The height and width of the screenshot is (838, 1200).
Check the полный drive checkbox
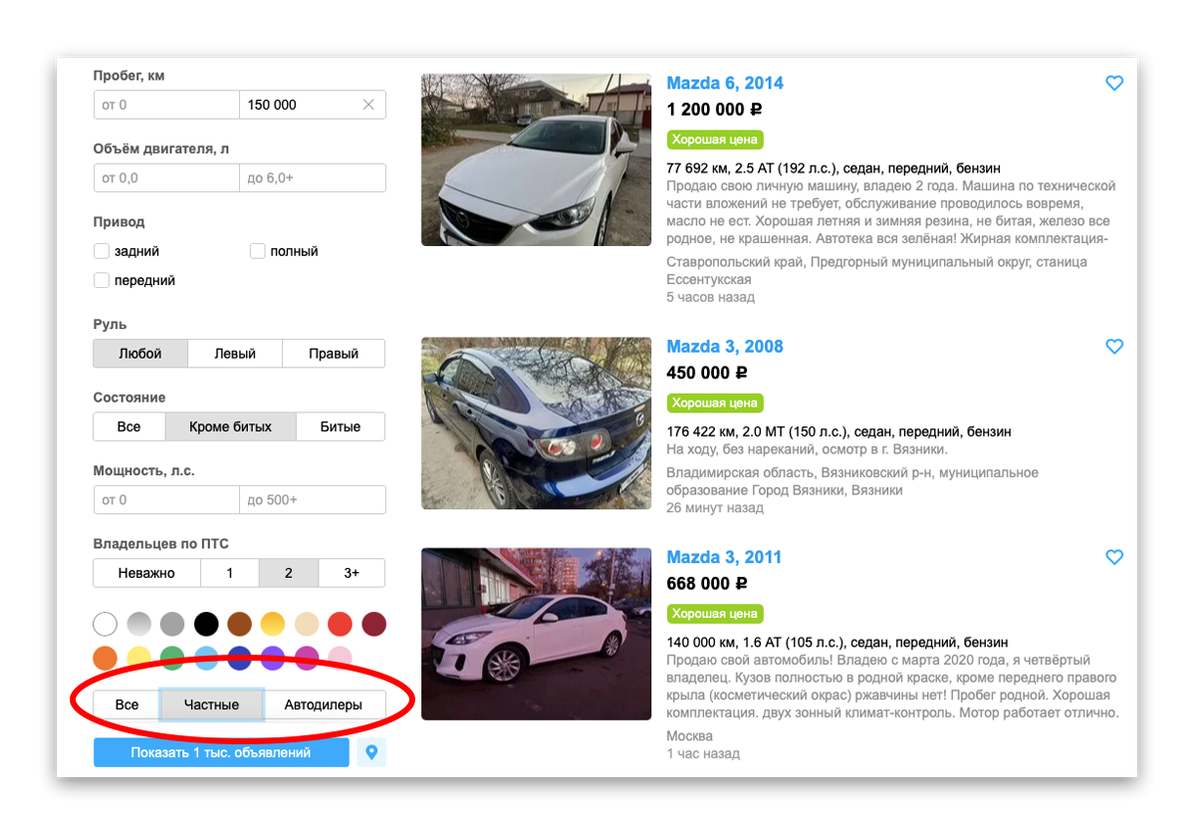[257, 251]
